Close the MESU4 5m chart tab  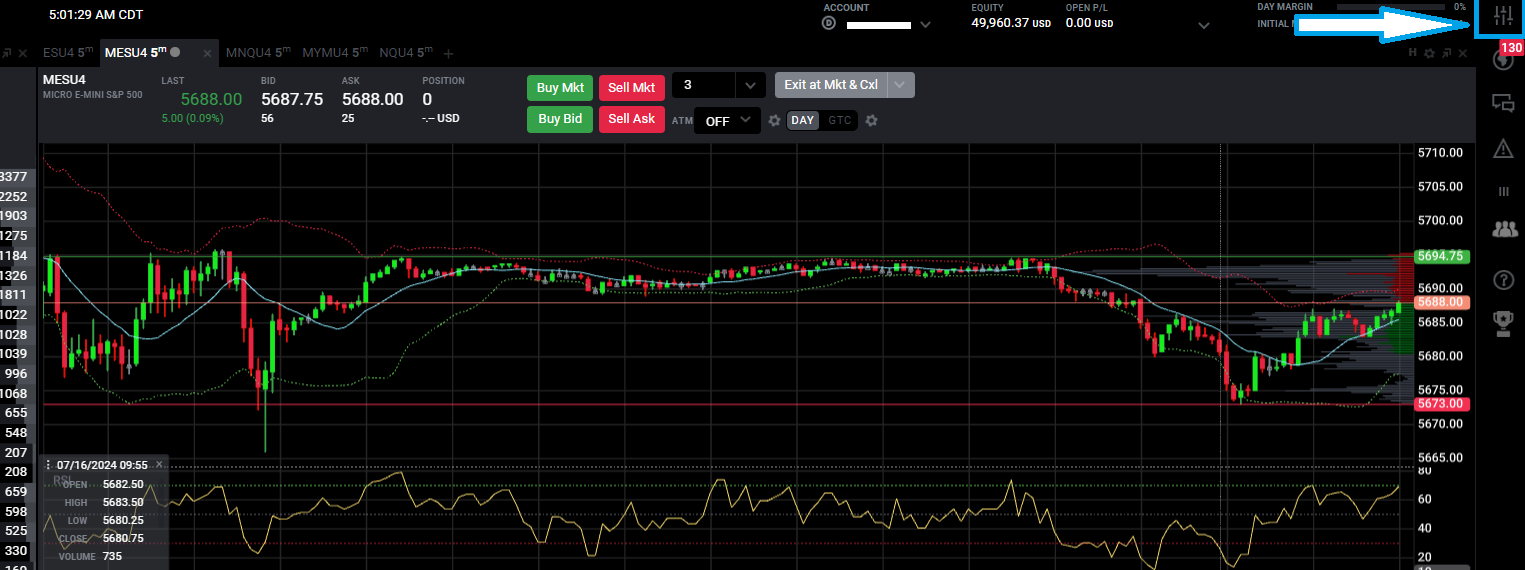(208, 53)
